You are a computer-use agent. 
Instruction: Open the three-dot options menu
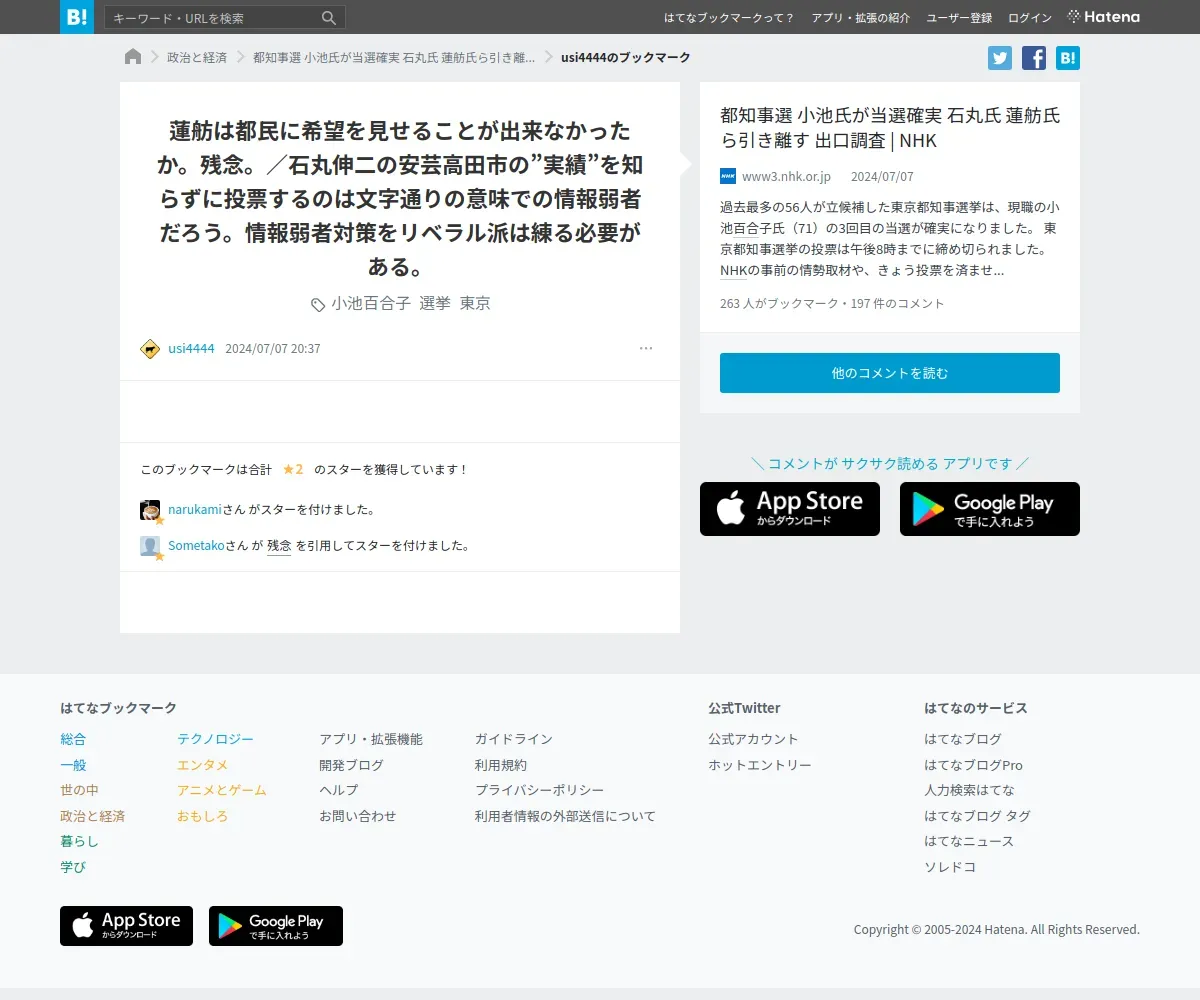click(x=646, y=349)
